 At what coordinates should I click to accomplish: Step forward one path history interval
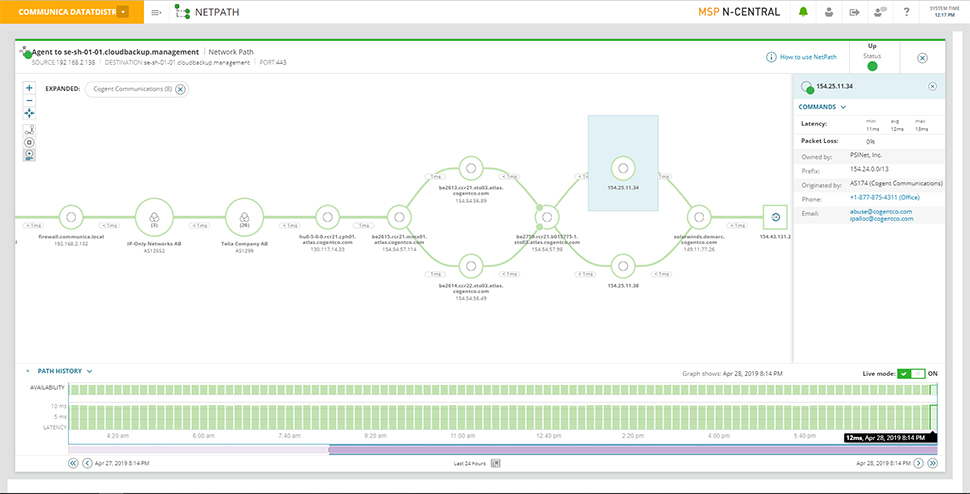pyautogui.click(x=919, y=462)
